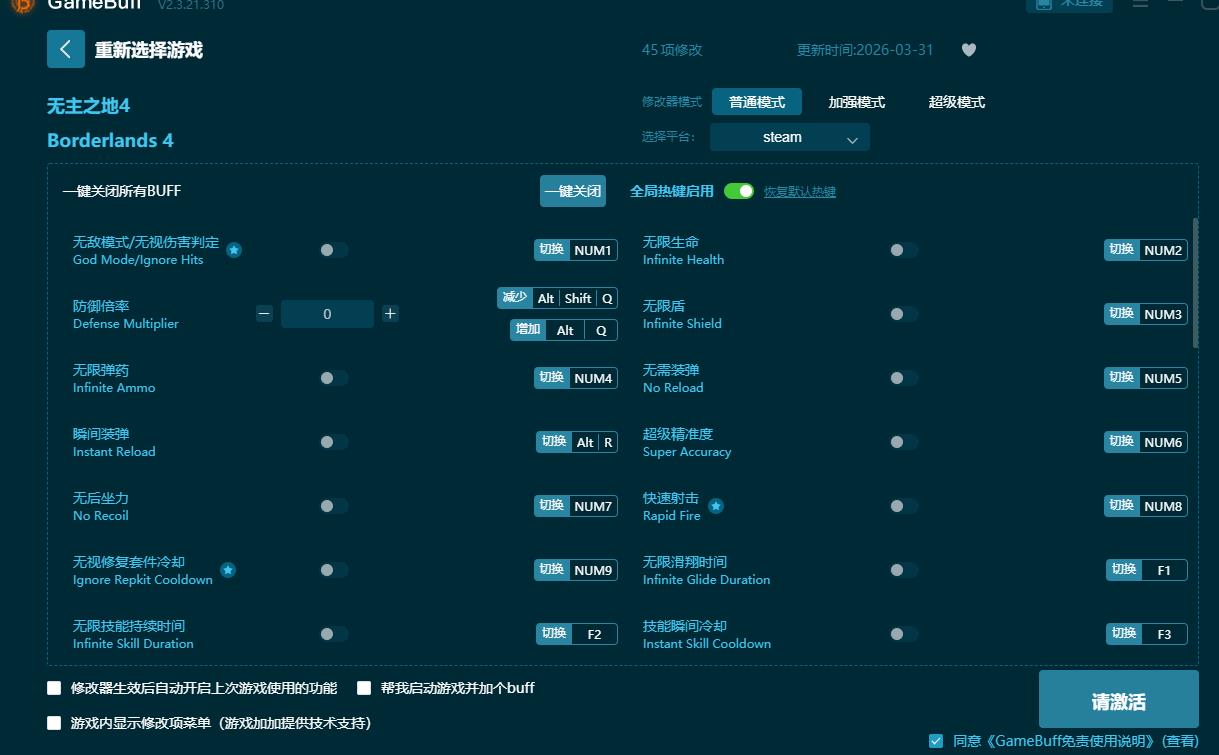Select the 普通模式 mode tab

click(x=757, y=102)
